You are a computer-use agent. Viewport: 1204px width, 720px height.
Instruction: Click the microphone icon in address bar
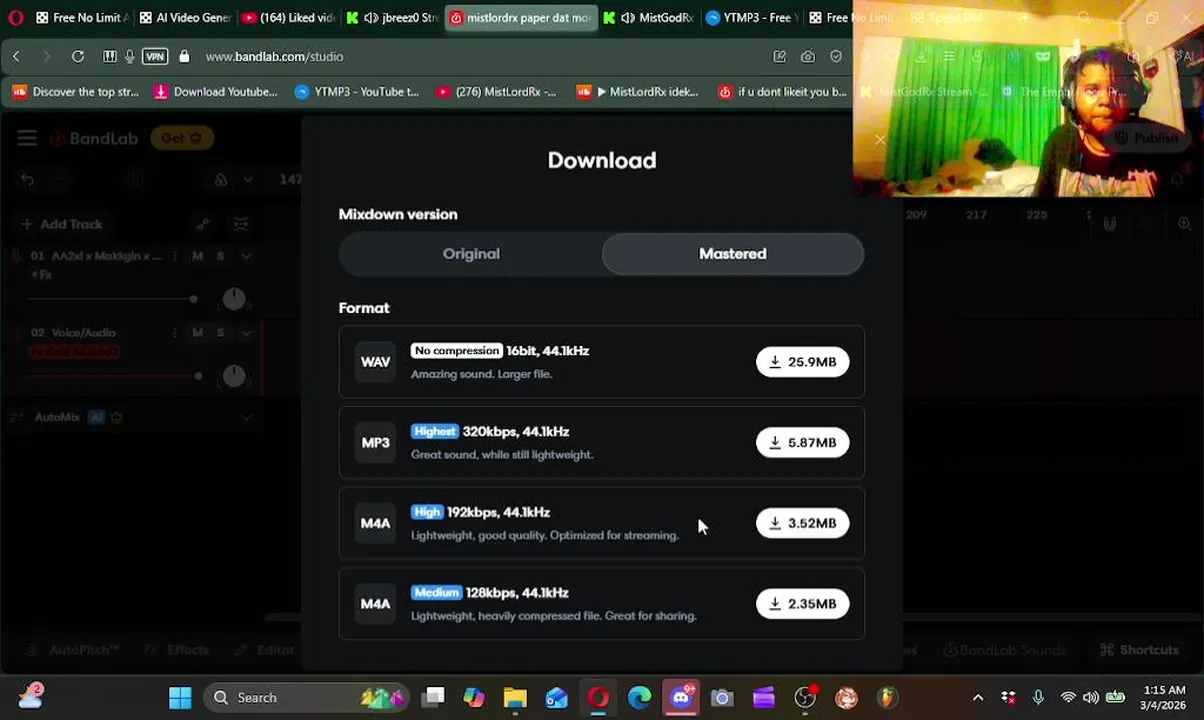[x=130, y=57]
